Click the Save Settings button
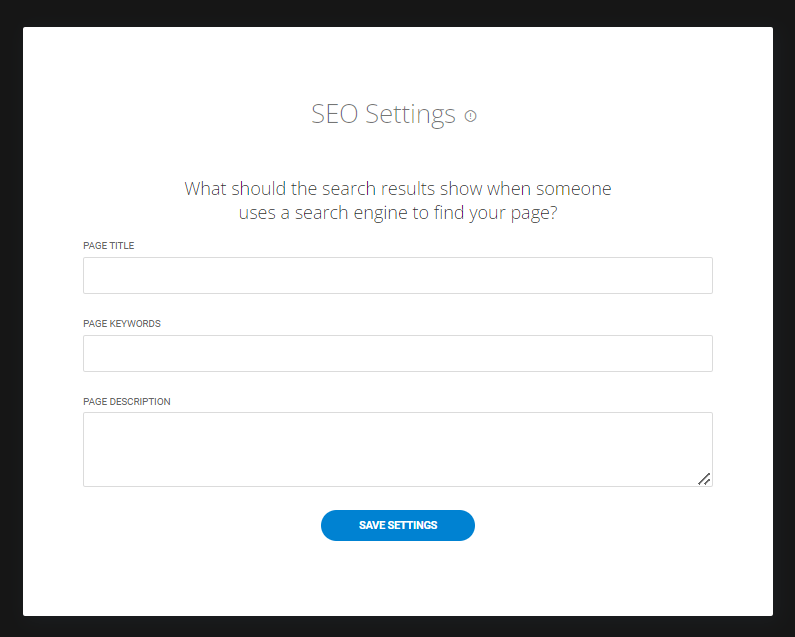This screenshot has width=795, height=637. tap(398, 525)
